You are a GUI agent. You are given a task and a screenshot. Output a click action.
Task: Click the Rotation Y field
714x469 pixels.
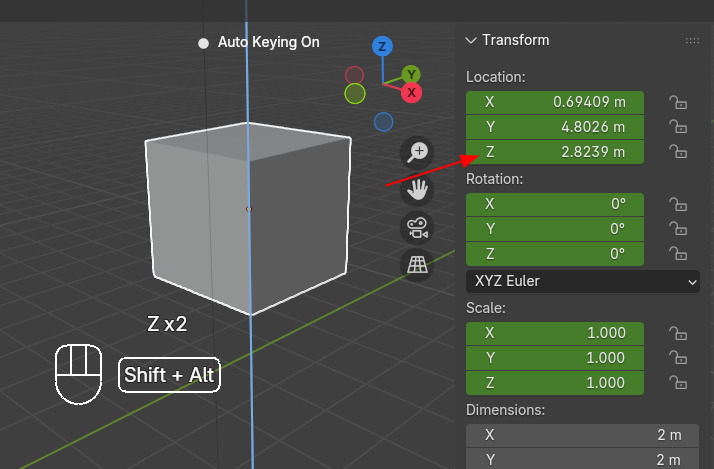tap(555, 229)
